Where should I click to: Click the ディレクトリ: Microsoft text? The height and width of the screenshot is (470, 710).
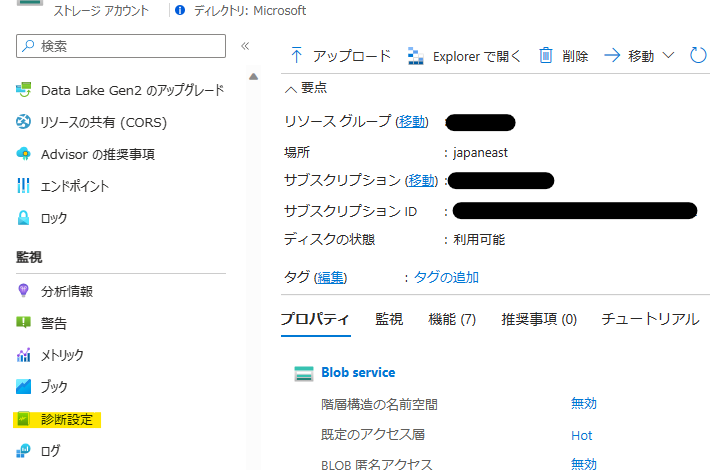tap(250, 10)
